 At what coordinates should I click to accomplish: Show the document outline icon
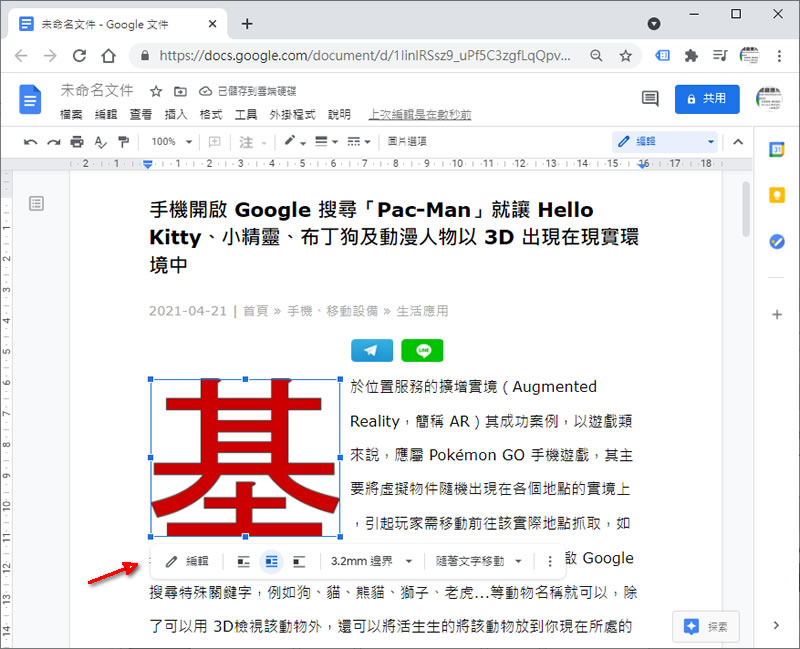pos(36,204)
